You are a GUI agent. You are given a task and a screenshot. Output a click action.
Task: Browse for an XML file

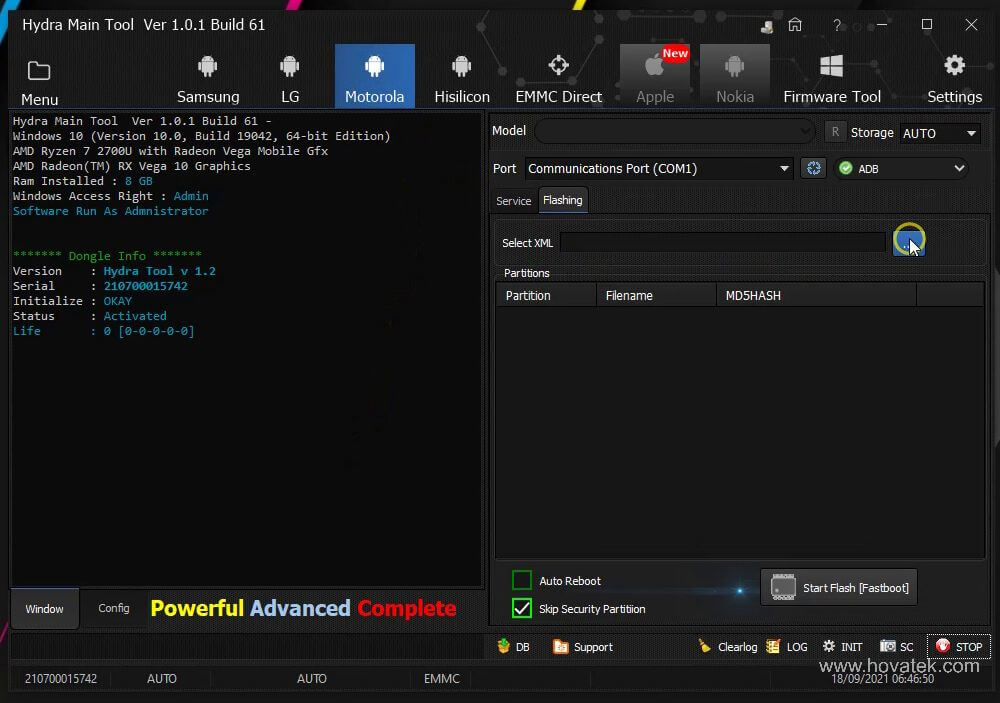pos(908,242)
